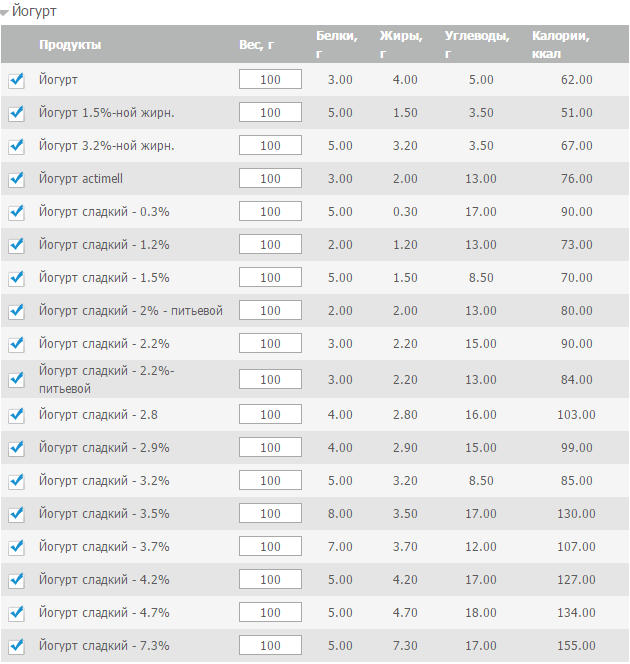Toggle Йогурт сладкий - 2% - питьевой checkbox

click(x=16, y=311)
